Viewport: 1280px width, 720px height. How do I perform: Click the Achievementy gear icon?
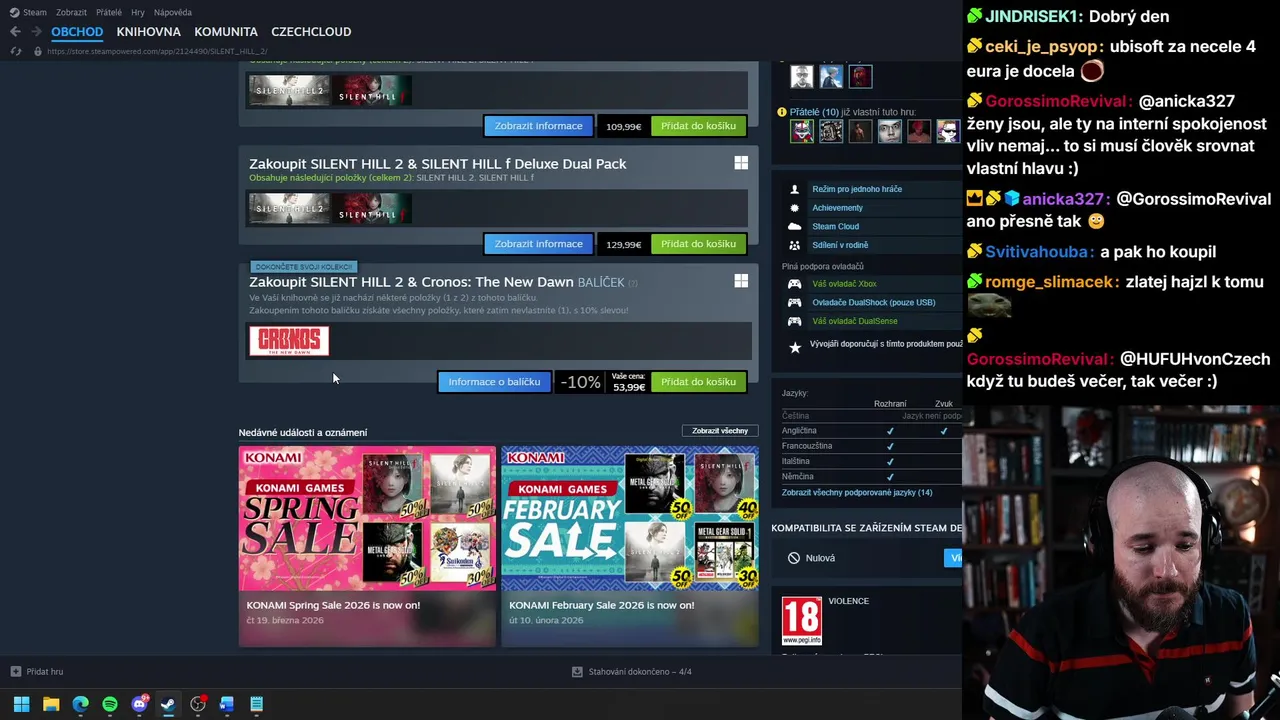point(795,208)
